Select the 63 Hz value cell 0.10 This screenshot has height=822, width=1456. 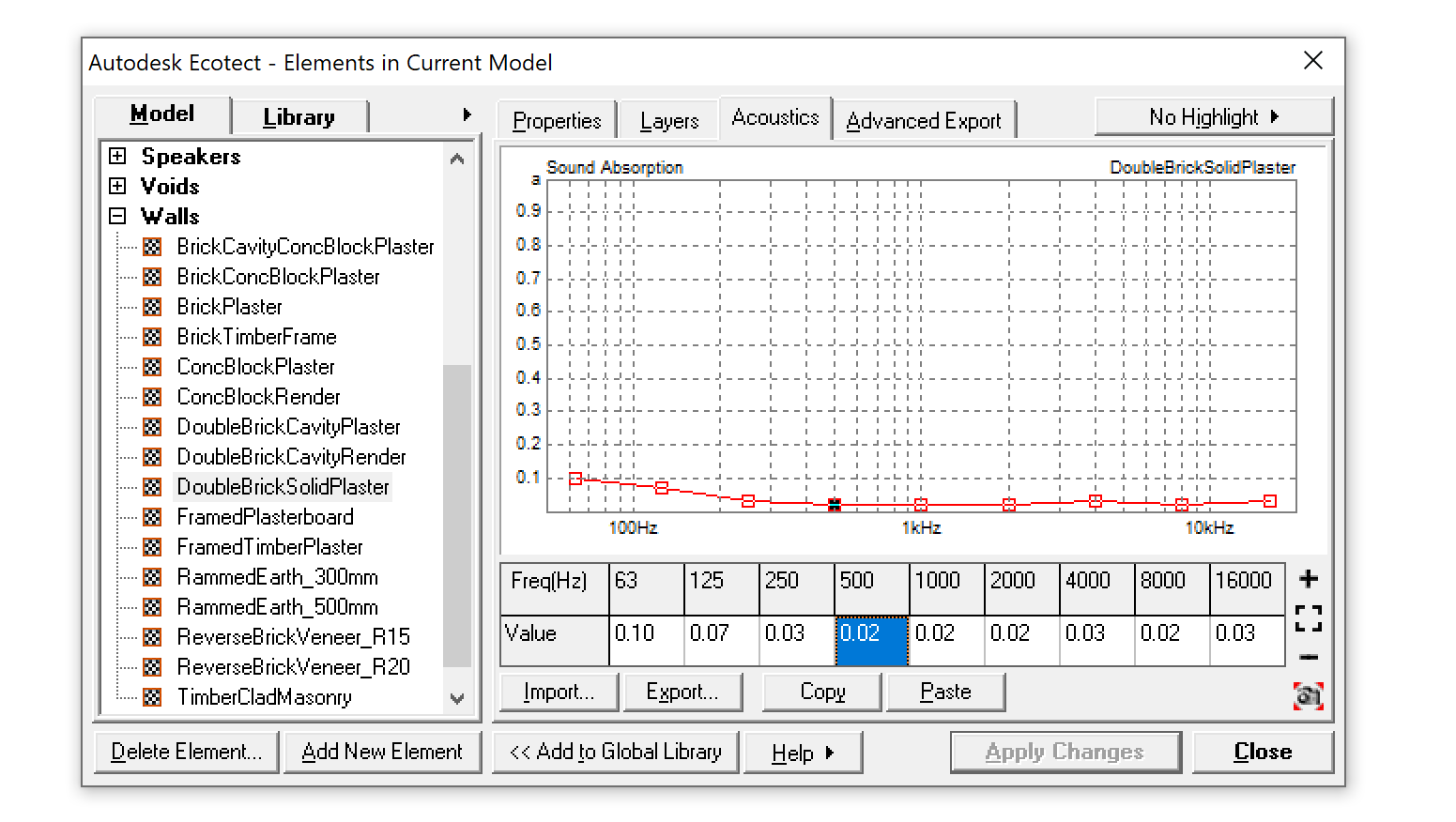[x=647, y=640]
